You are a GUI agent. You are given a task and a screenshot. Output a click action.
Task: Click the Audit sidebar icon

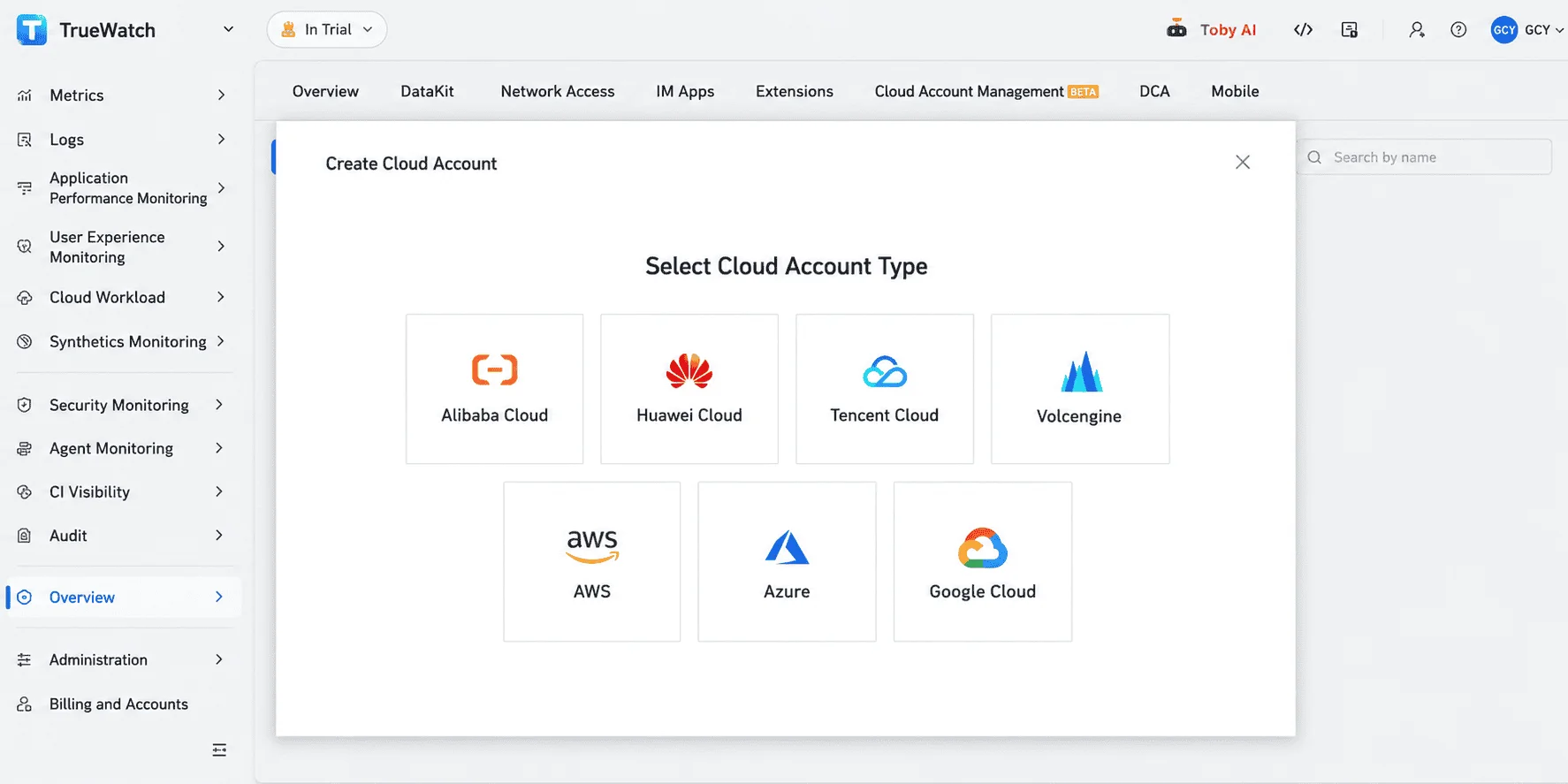coord(25,536)
